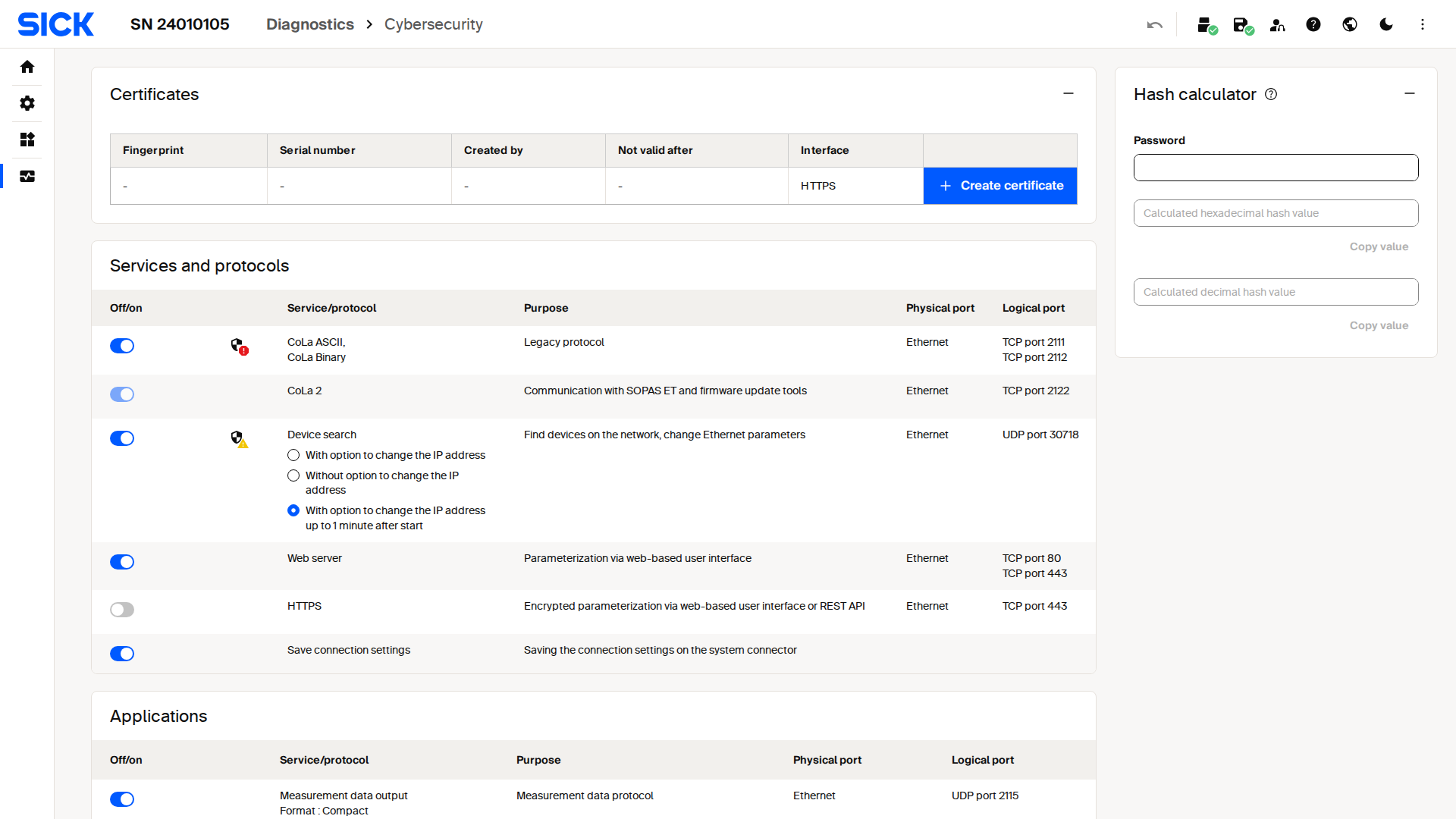
Task: Click the calculated decimal hash value field
Action: tap(1276, 292)
